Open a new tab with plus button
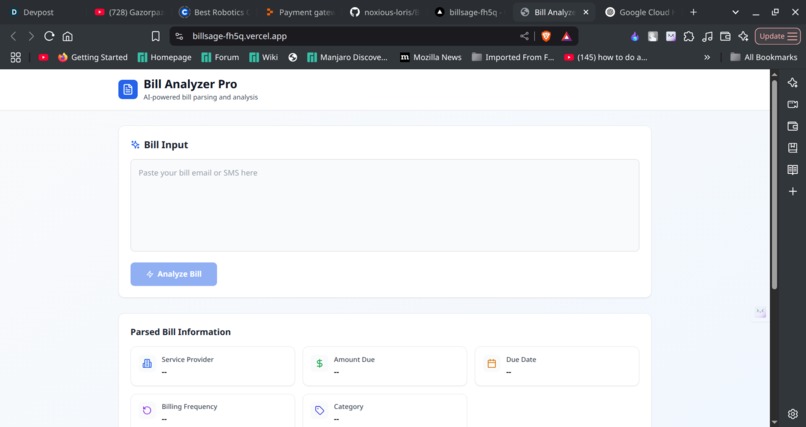806x427 pixels. click(x=693, y=12)
